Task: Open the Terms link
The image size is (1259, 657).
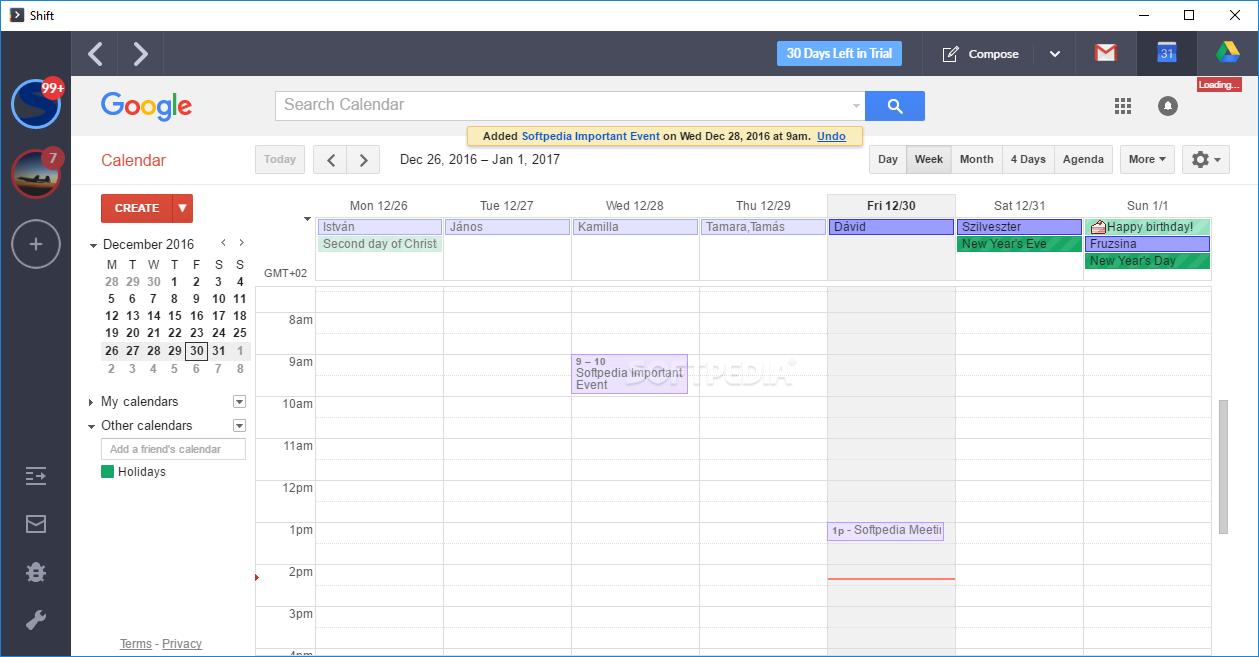Action: pos(136,644)
